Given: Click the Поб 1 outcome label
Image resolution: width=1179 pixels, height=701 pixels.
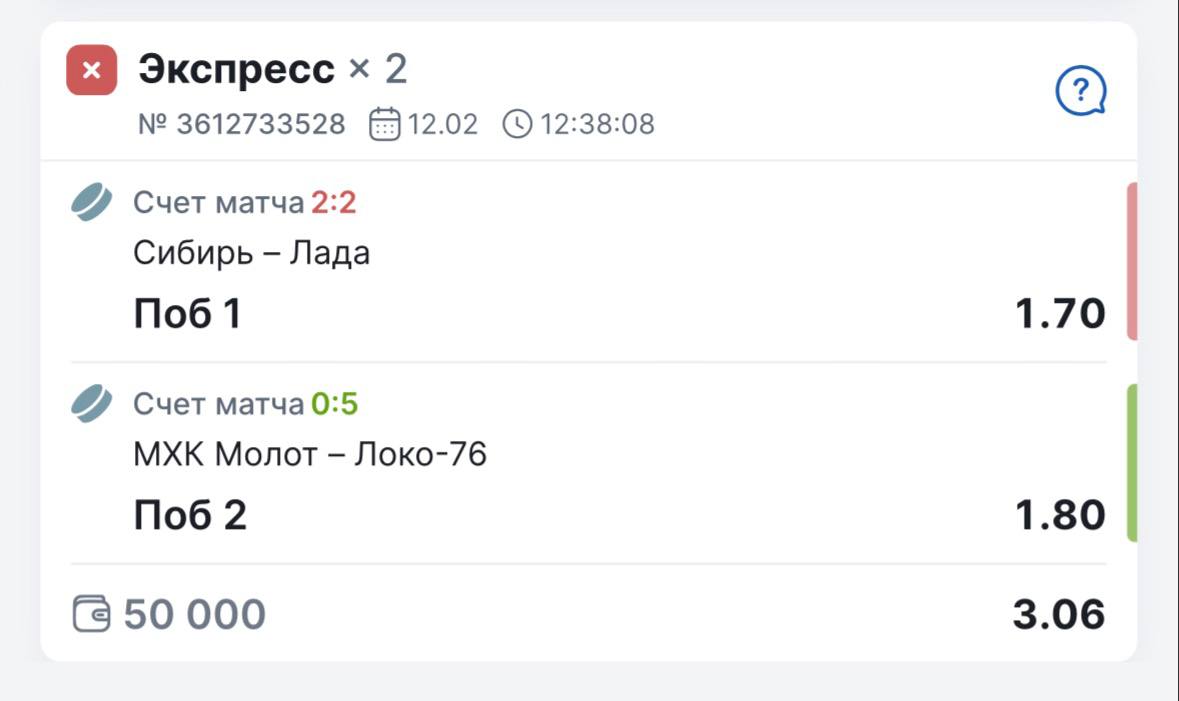Looking at the screenshot, I should click(187, 315).
